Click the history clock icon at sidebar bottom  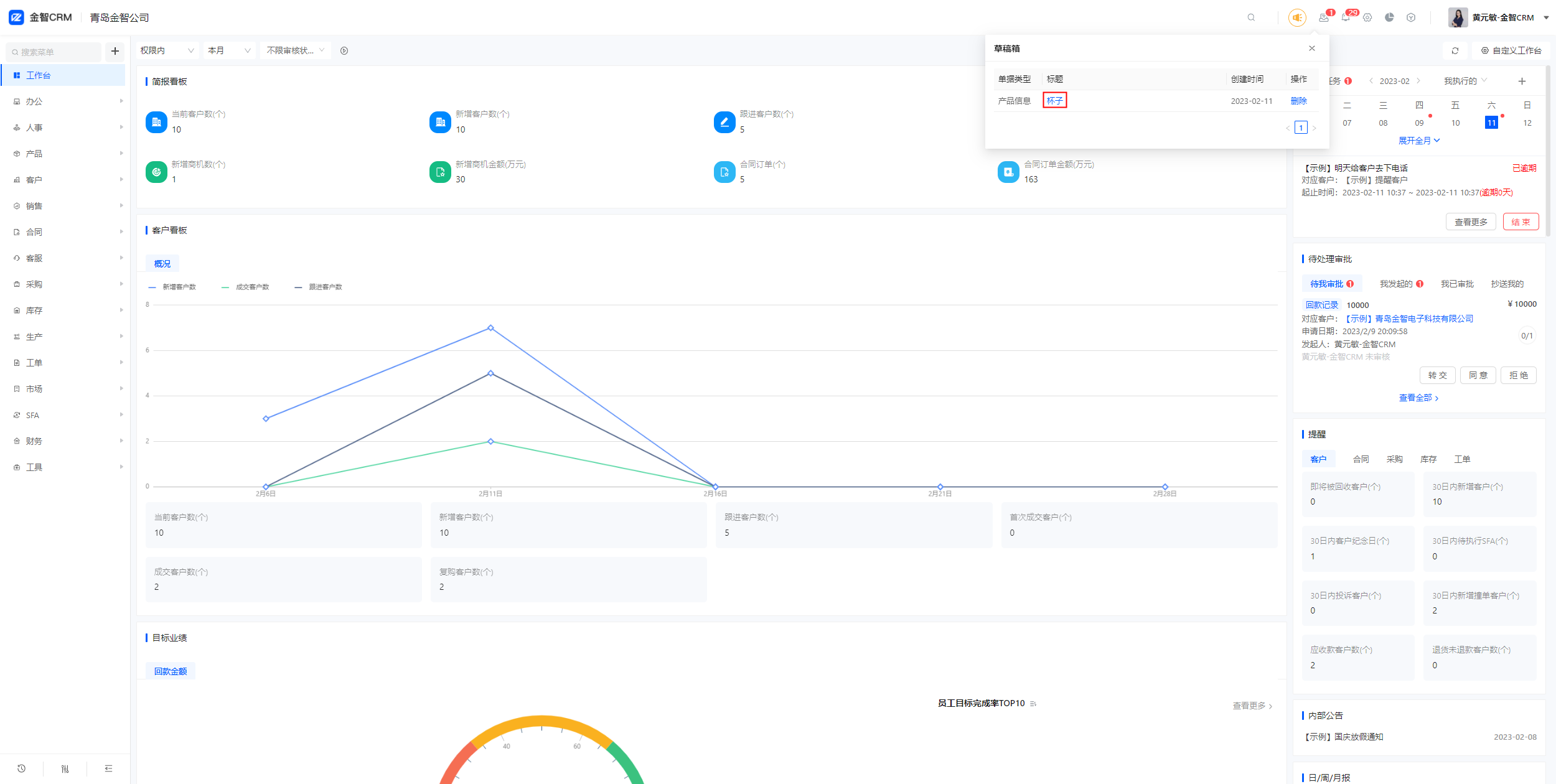[22, 768]
